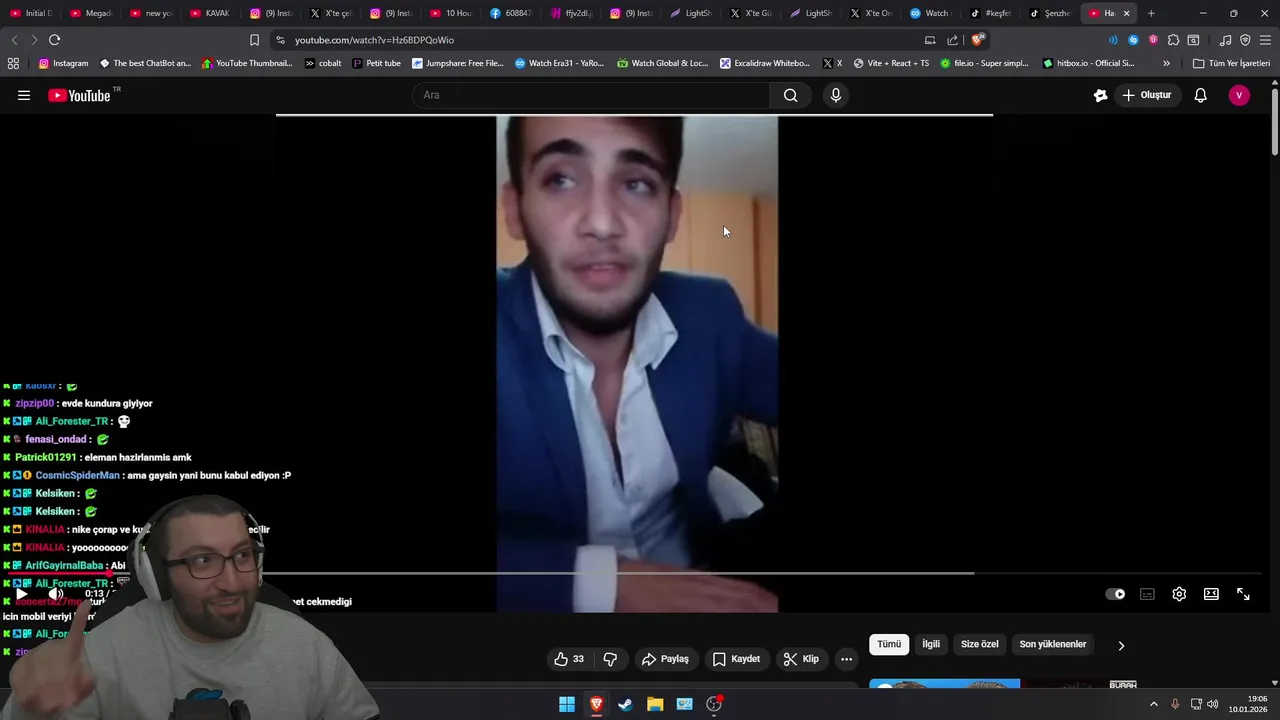The image size is (1280, 720).
Task: Open the taskbar clock and date
Action: [1248, 704]
